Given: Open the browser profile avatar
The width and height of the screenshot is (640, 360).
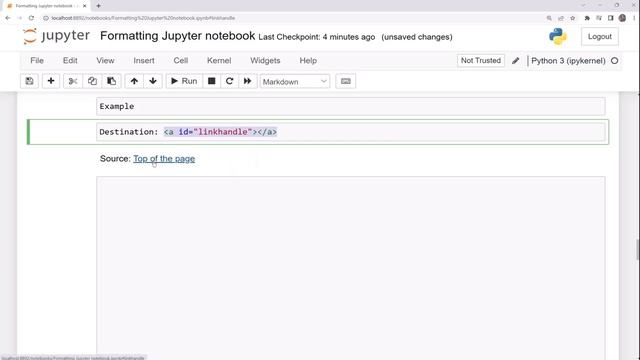Looking at the screenshot, I should pyautogui.click(x=622, y=18).
